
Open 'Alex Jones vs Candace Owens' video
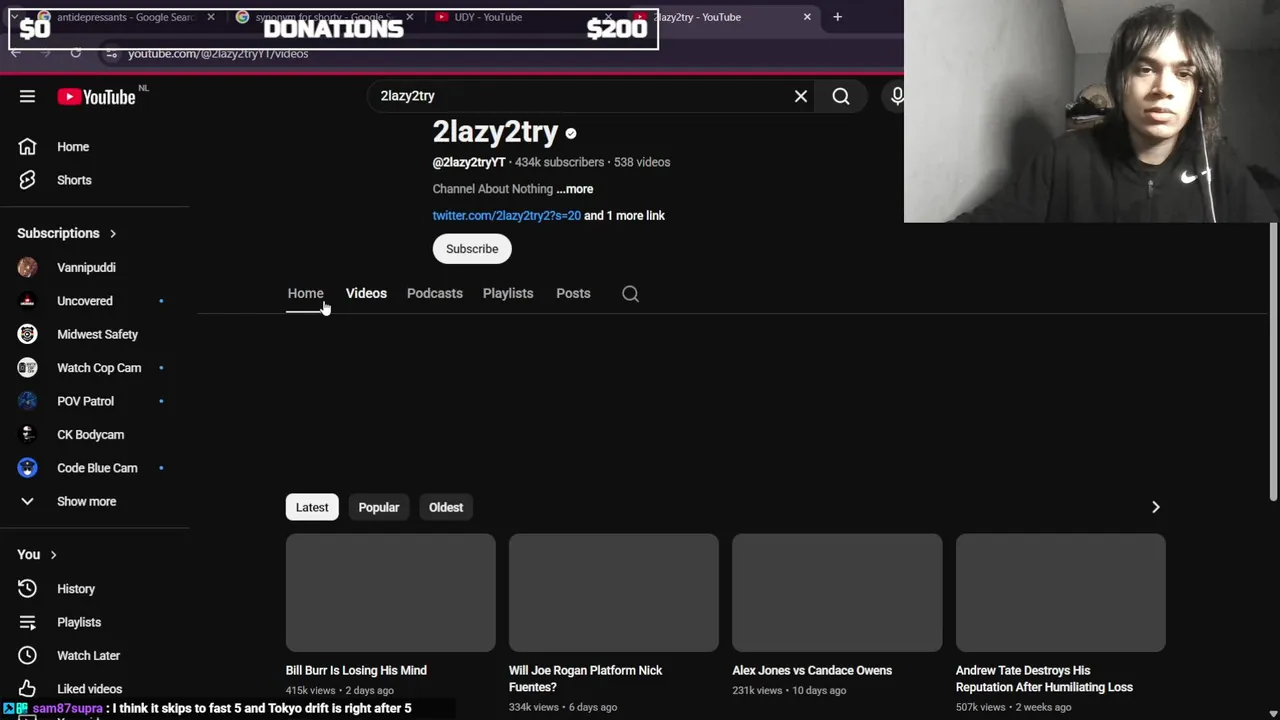[812, 671]
